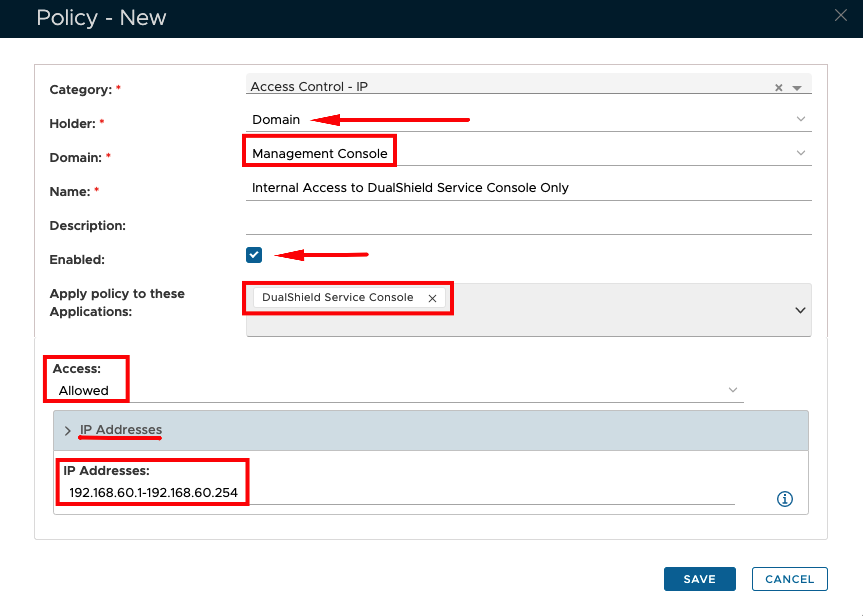Collapse the IP Addresses section
This screenshot has width=863, height=616.
(68, 431)
